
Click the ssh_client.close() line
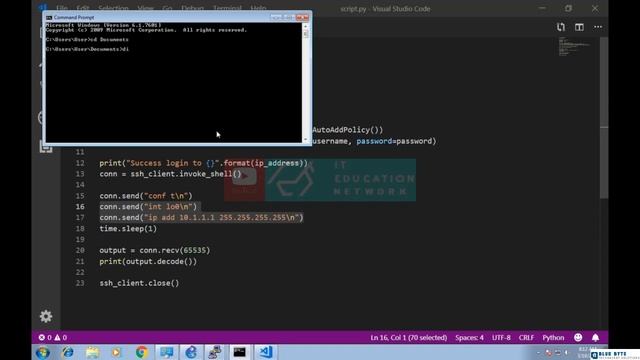coord(139,283)
